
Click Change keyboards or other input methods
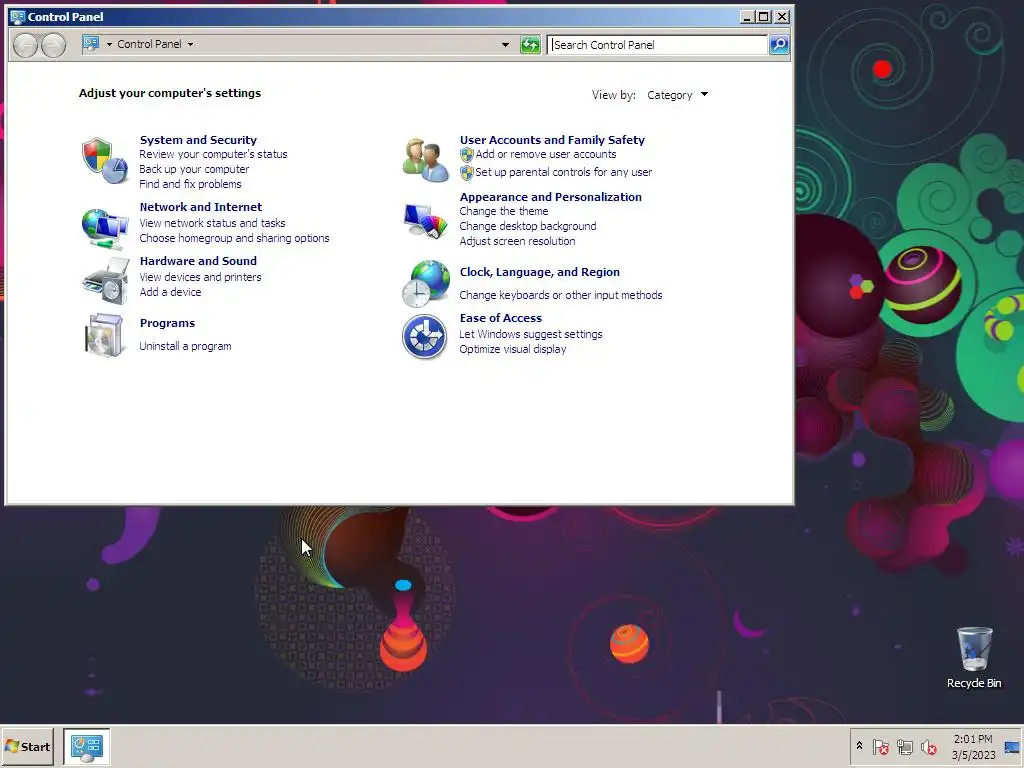pos(560,295)
